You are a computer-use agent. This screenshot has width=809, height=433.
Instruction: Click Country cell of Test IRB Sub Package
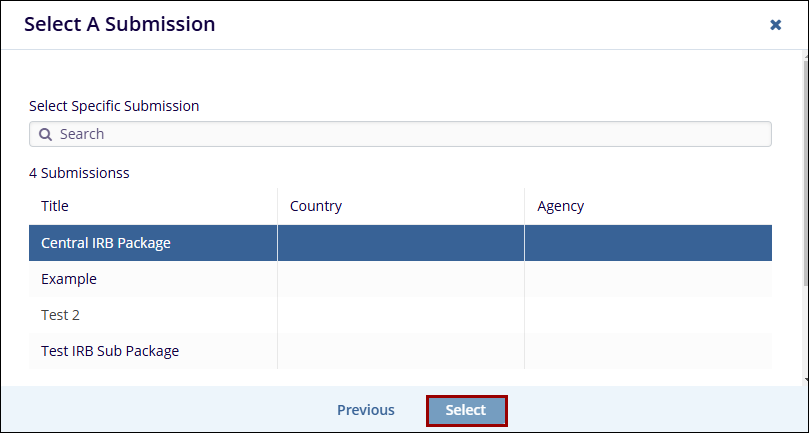[x=400, y=351]
